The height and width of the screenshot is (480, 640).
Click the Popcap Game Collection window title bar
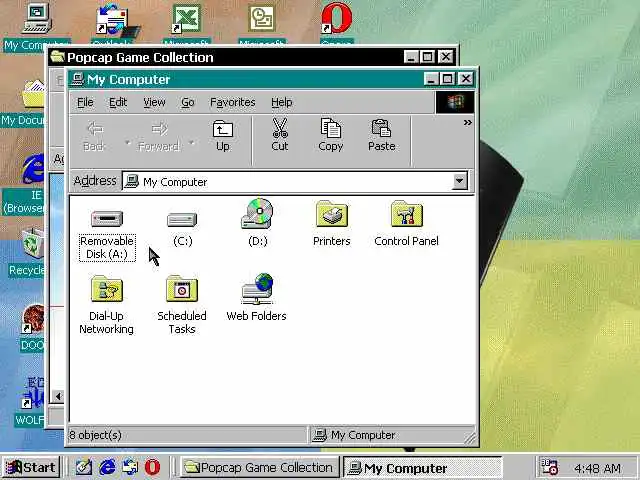(x=253, y=57)
